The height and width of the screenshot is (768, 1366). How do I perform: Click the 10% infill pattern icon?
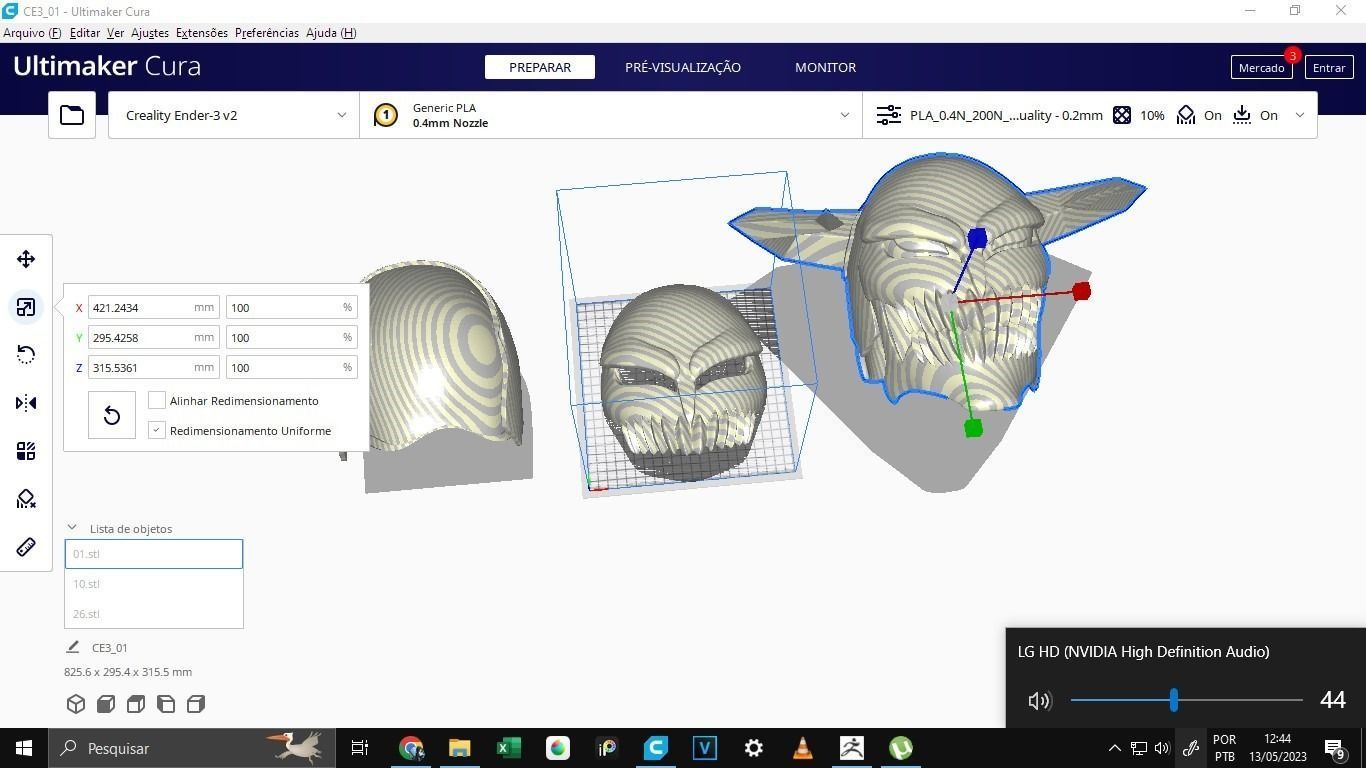click(x=1122, y=115)
